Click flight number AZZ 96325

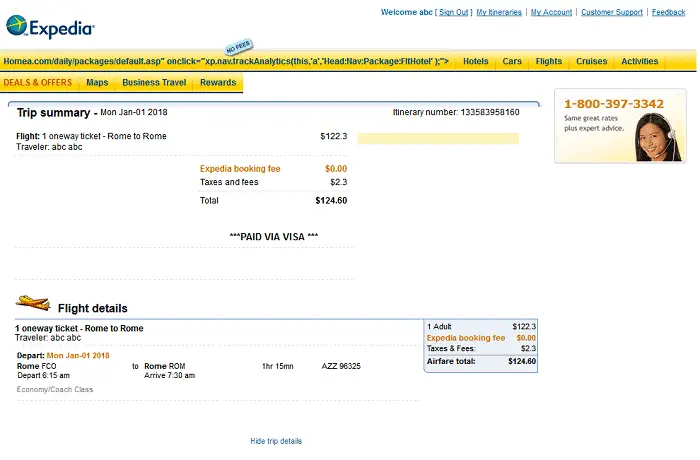point(341,366)
